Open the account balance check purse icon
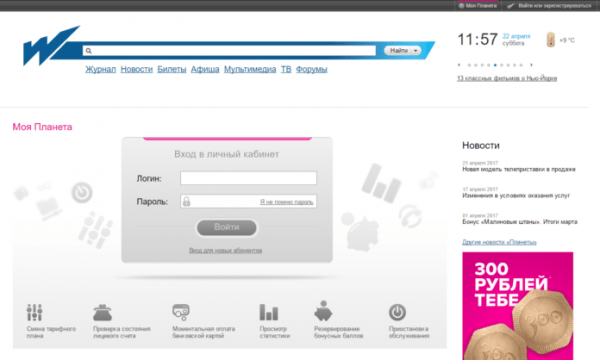The image size is (600, 360). point(102,313)
